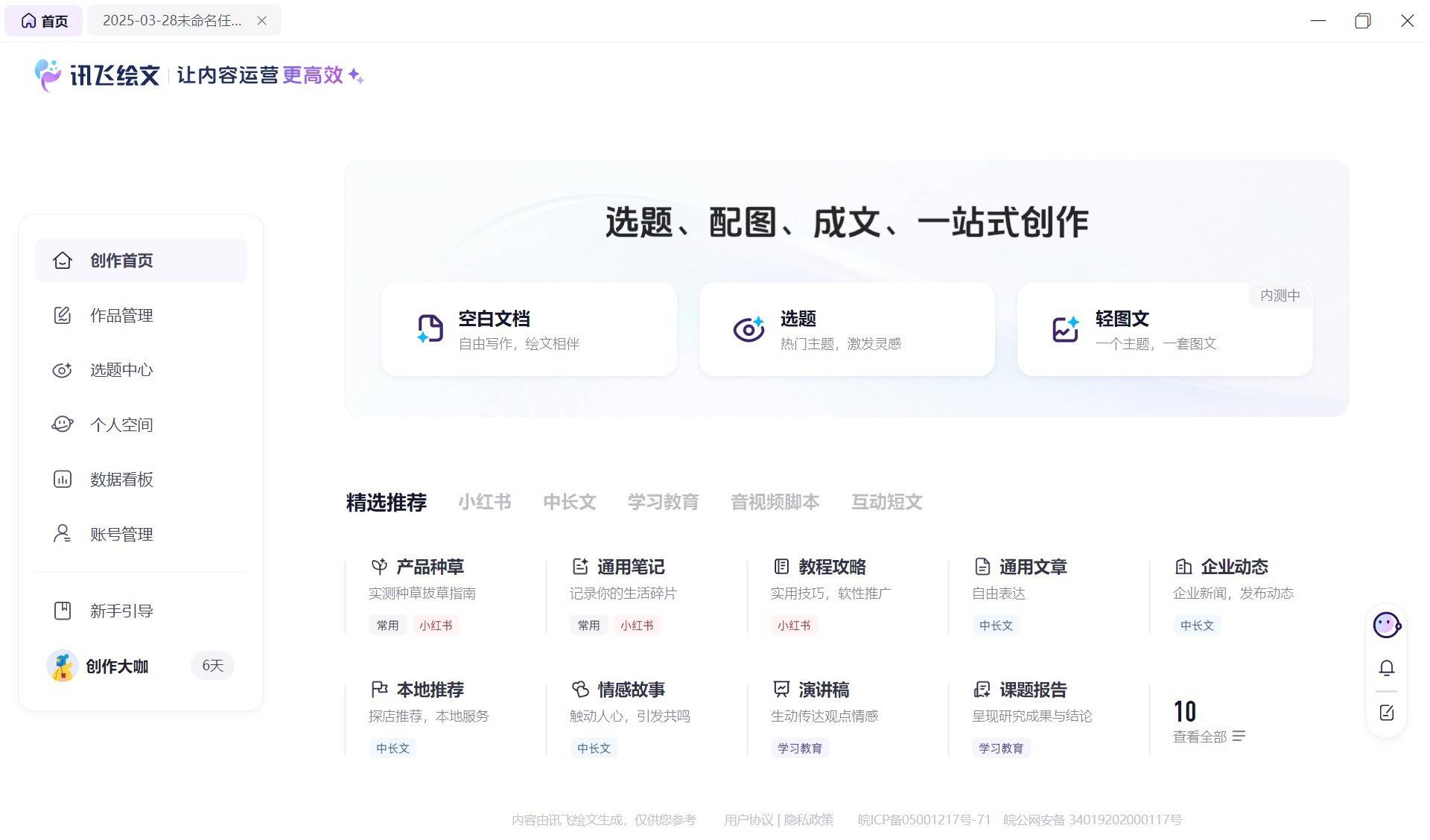The image size is (1430, 840).
Task: Select the 精选推荐 tab
Action: click(x=387, y=502)
